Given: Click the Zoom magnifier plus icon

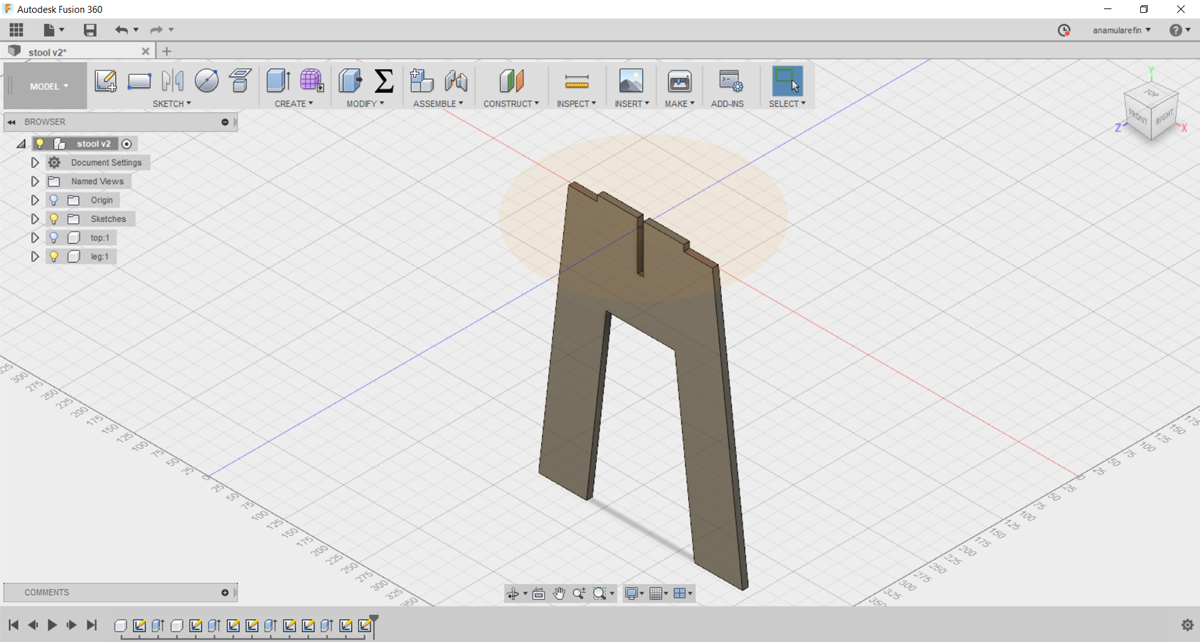Looking at the screenshot, I should (x=579, y=594).
